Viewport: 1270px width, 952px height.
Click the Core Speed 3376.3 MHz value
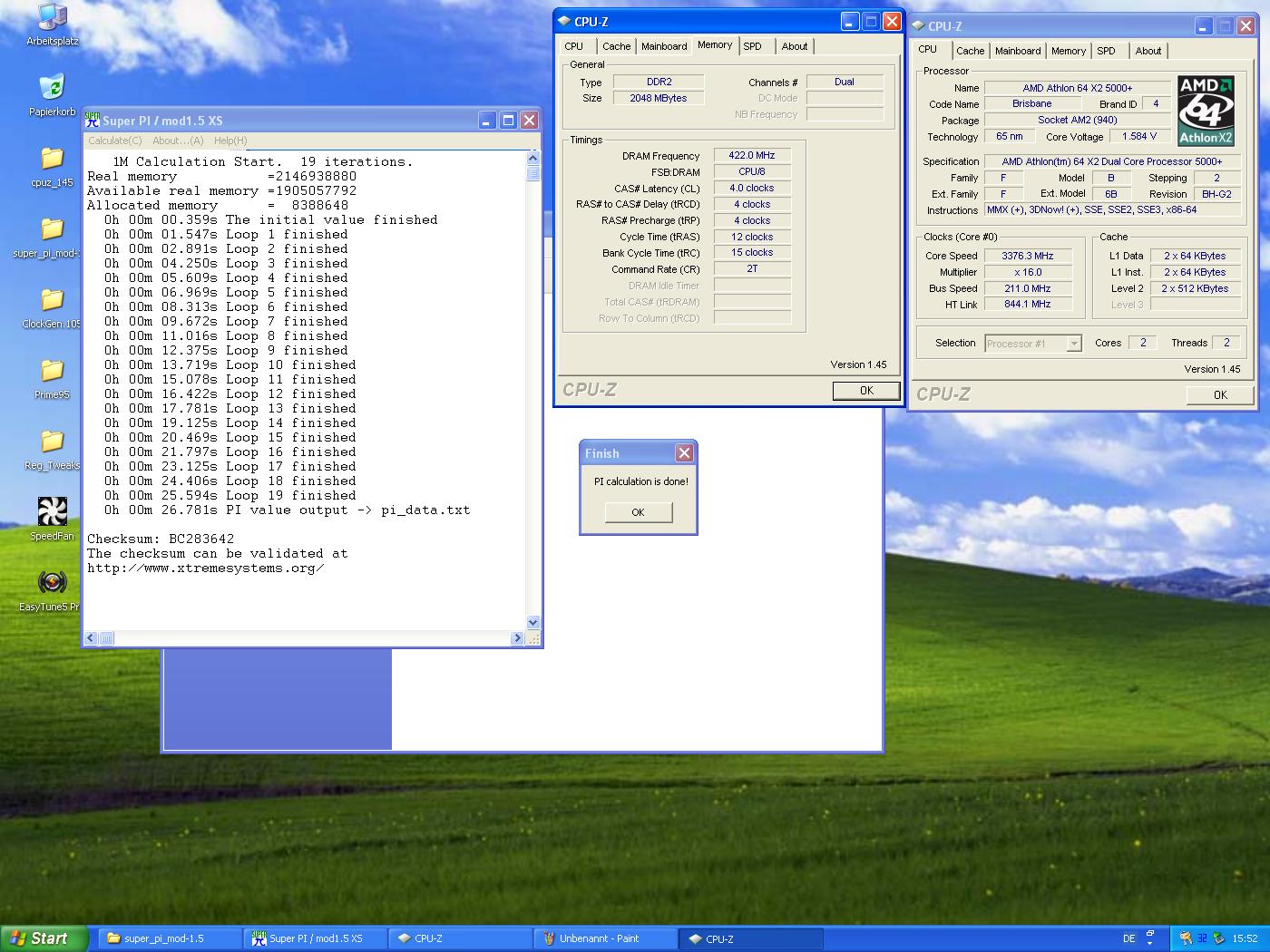coord(1028,256)
